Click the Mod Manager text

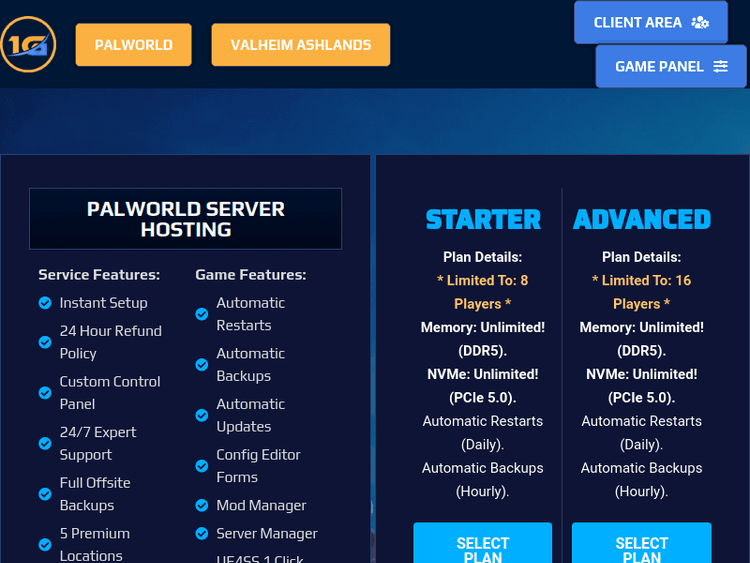coord(261,505)
